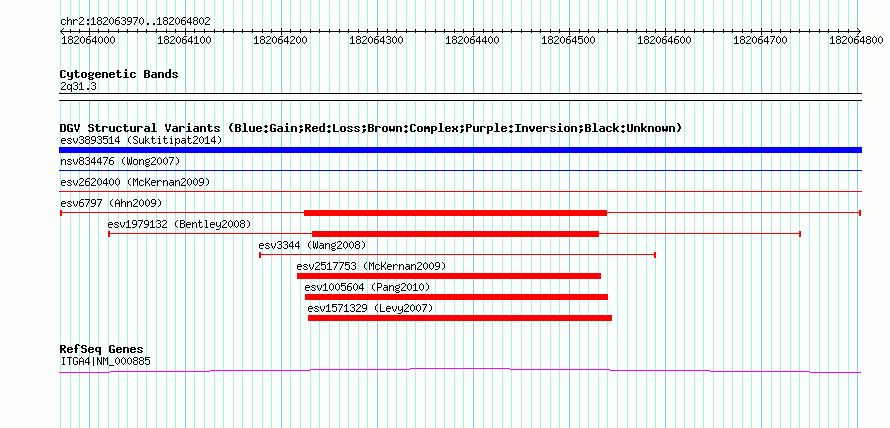This screenshot has width=890, height=428.
Task: Click ruler tick label 182064500
Action: 569,40
